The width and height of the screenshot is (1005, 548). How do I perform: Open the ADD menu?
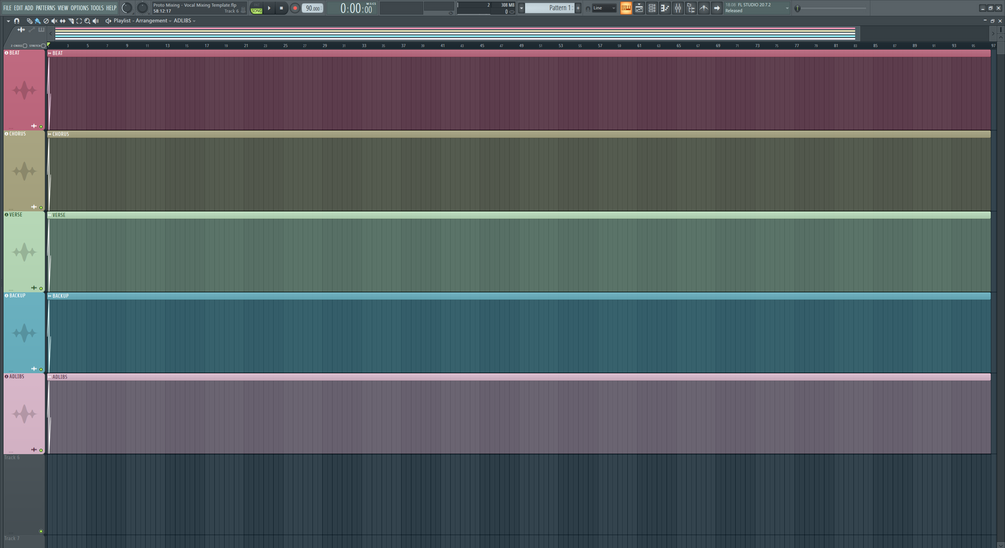29,8
